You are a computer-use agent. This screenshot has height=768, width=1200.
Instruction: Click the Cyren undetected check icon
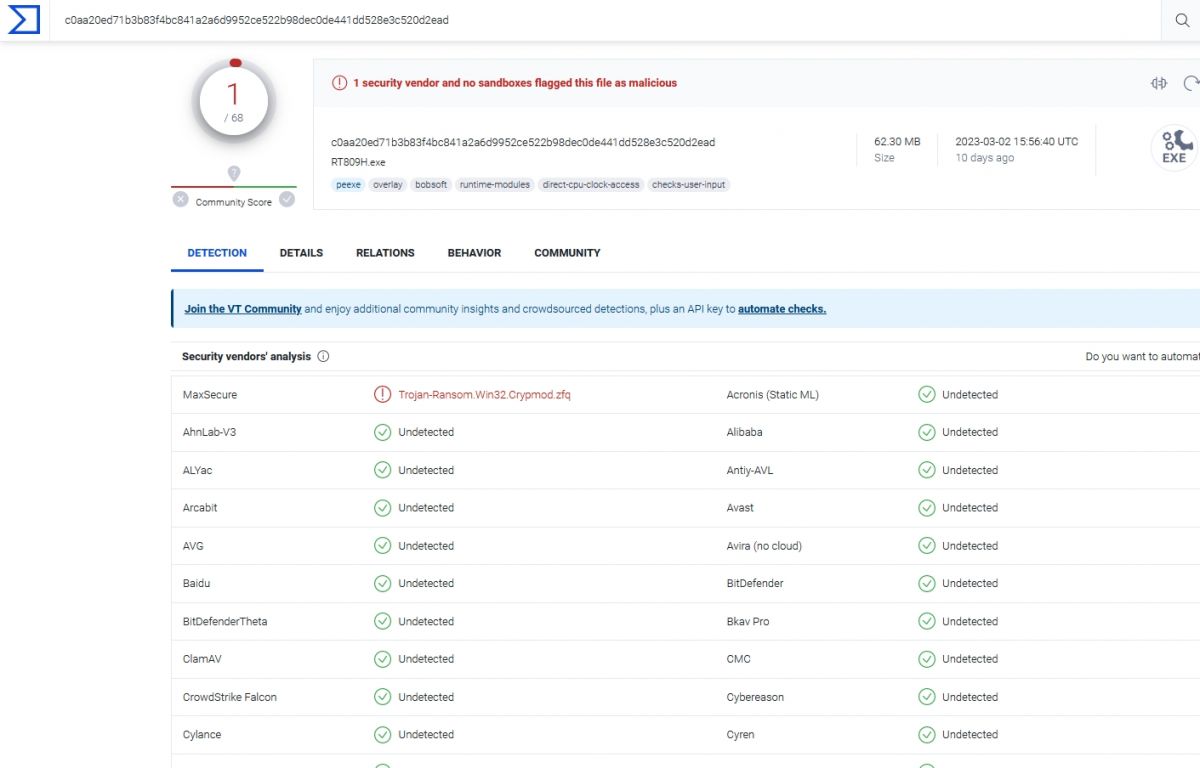927,734
